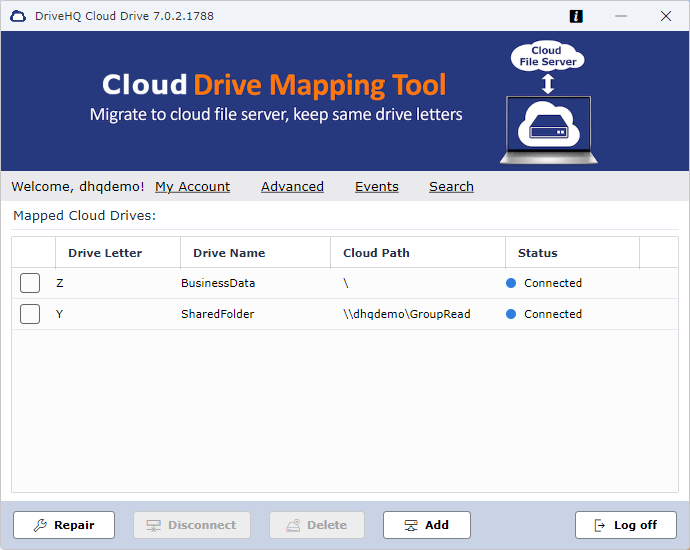Tick the checkbox for drive Y
Viewport: 690px width, 550px height.
pos(30,314)
